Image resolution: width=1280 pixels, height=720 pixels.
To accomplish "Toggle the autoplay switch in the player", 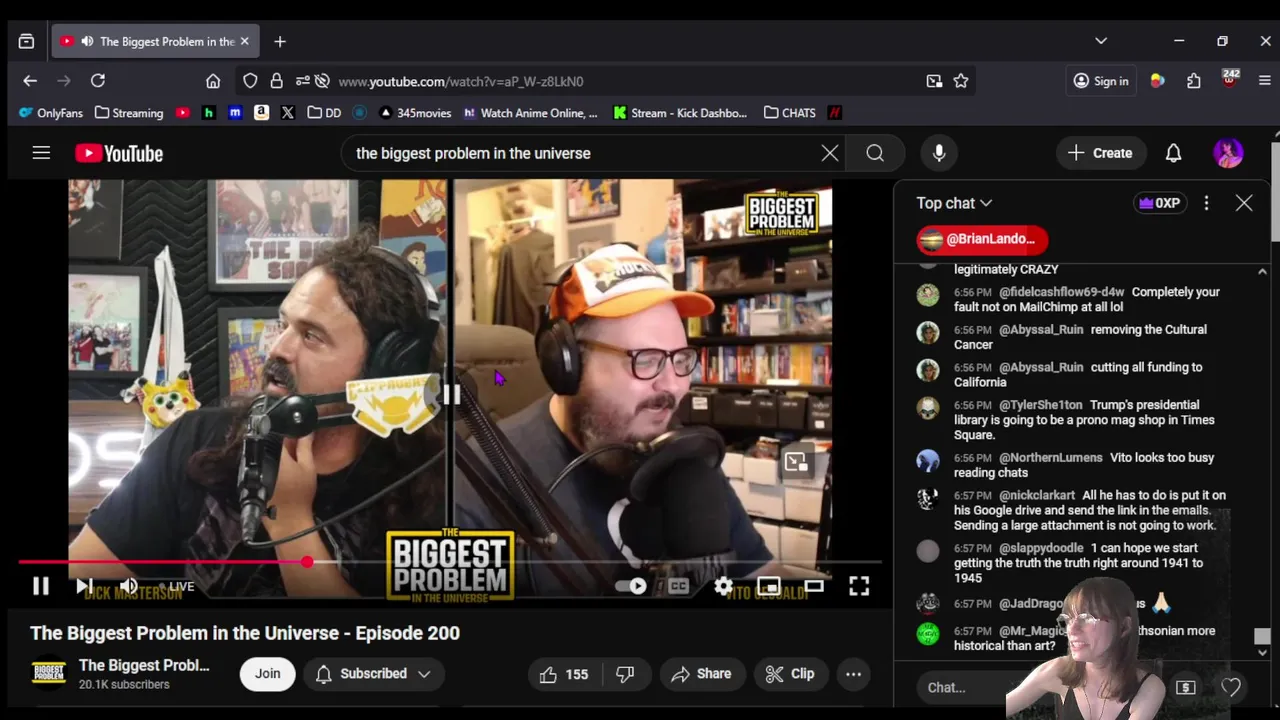I will pyautogui.click(x=632, y=587).
